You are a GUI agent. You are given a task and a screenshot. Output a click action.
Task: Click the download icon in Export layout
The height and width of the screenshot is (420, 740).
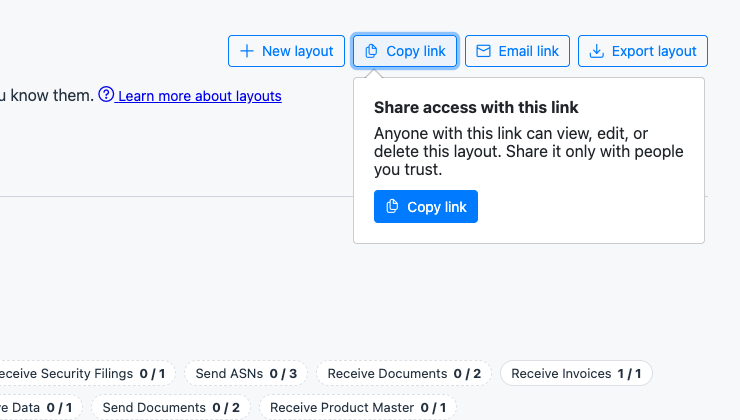point(597,51)
